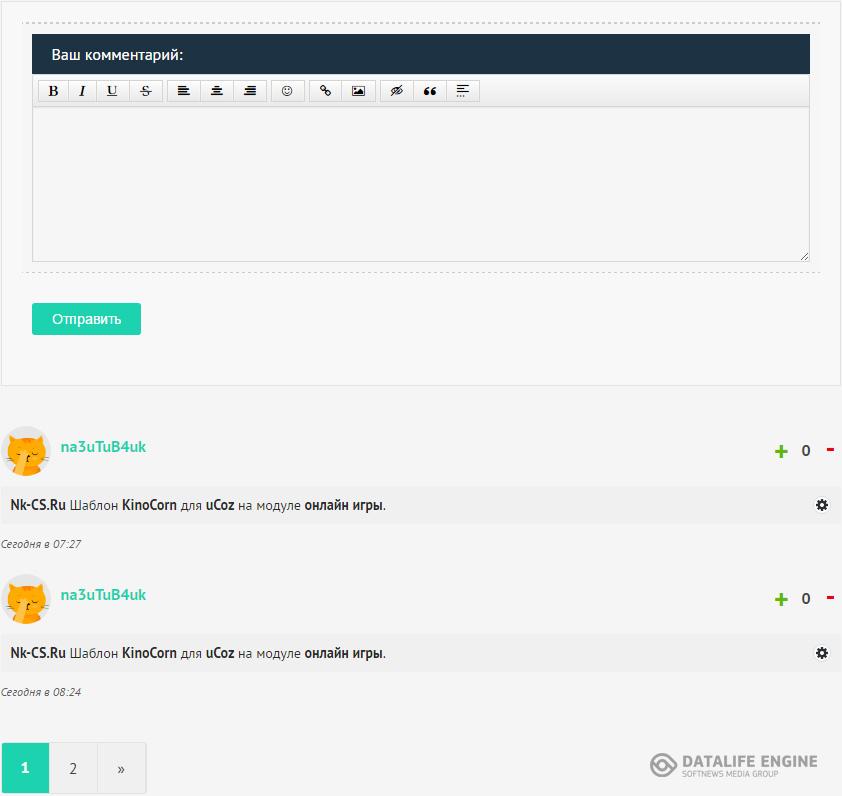Align comment text right

click(250, 91)
